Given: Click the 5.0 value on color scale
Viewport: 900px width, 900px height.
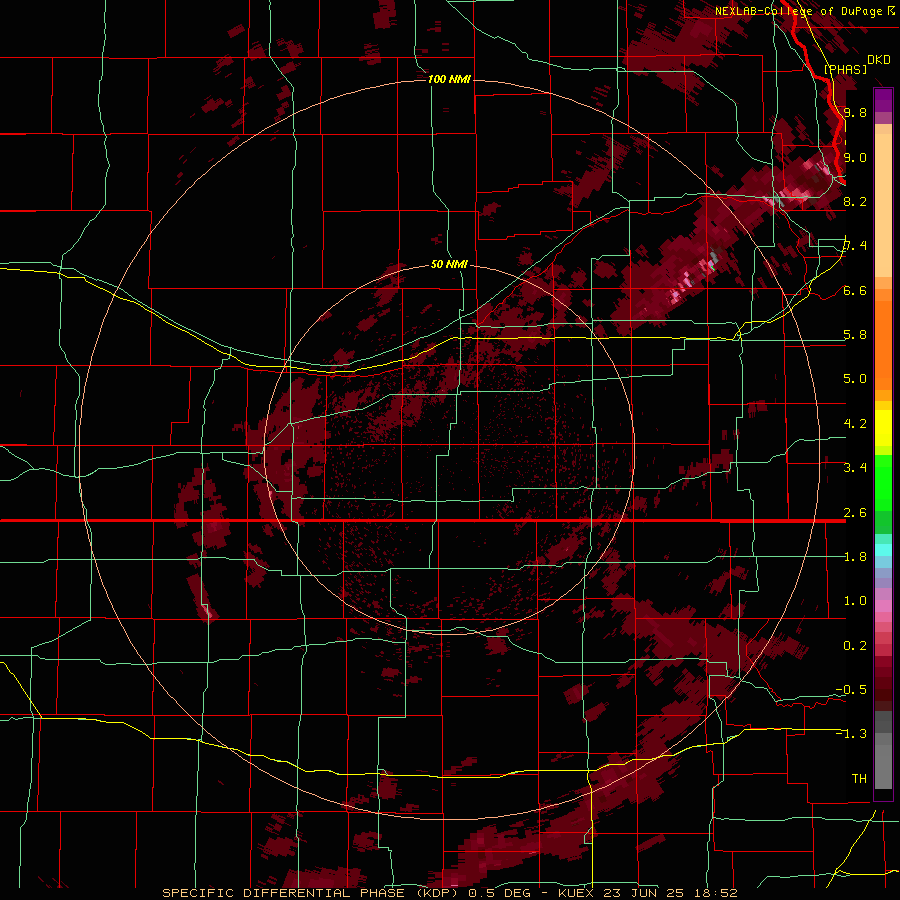Looking at the screenshot, I should pyautogui.click(x=855, y=379).
